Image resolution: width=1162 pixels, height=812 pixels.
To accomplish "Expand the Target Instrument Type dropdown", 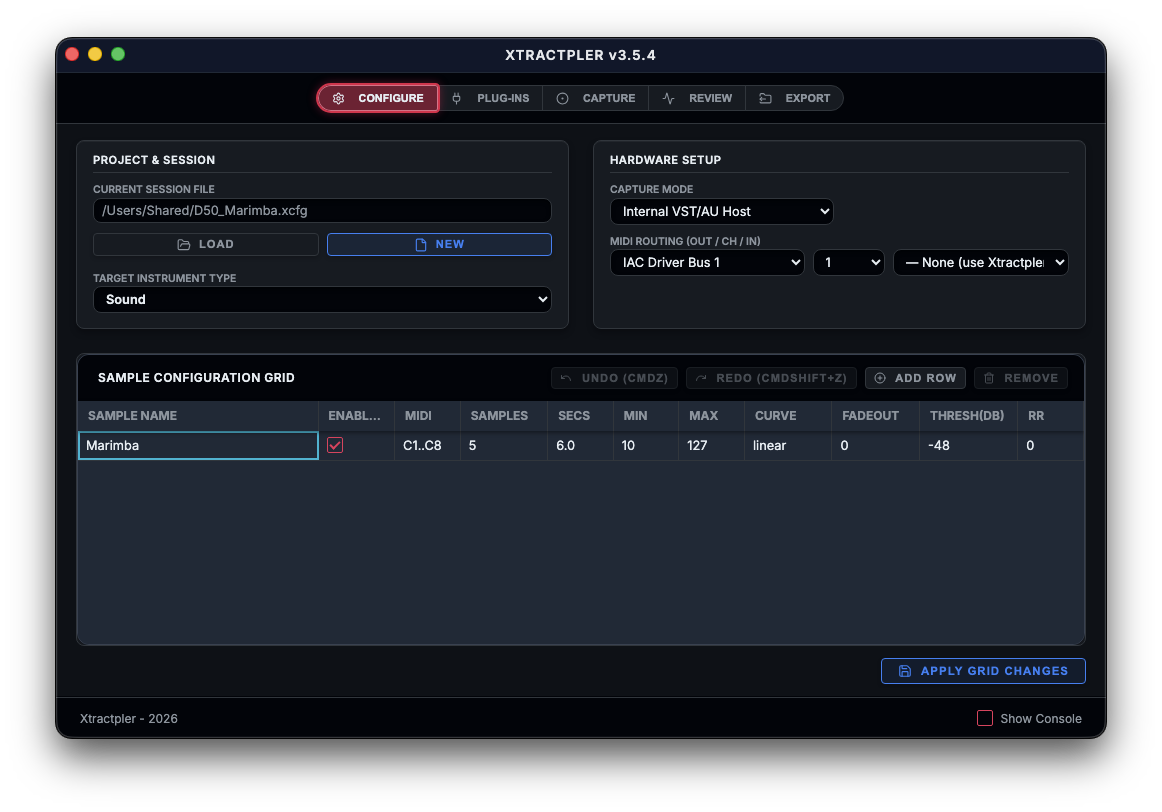I will [322, 299].
